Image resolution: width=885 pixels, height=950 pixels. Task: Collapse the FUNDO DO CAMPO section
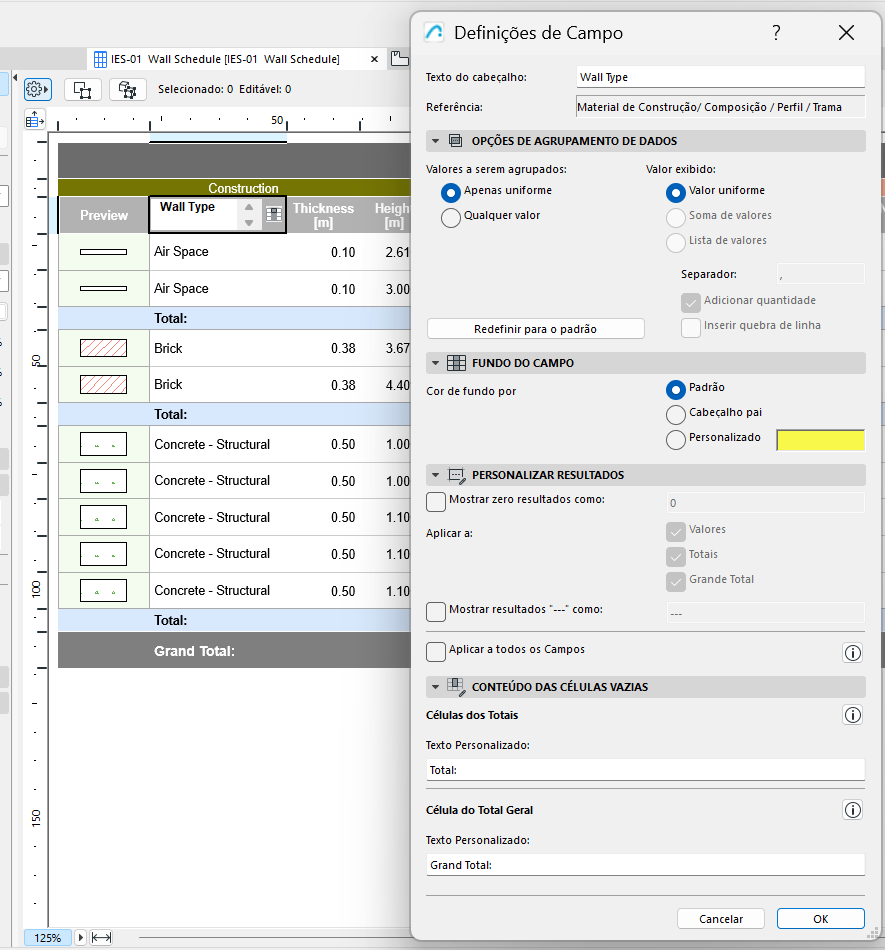coord(434,362)
